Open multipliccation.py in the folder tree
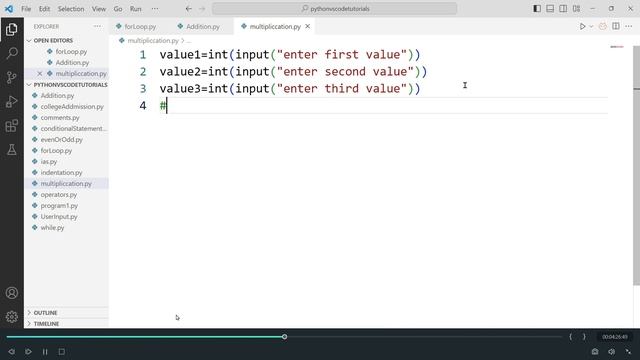640x360 pixels. coord(66,184)
